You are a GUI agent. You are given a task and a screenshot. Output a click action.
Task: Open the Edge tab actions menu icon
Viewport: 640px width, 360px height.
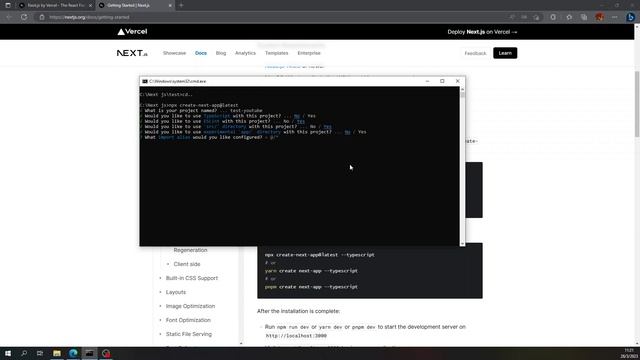pos(8,5)
